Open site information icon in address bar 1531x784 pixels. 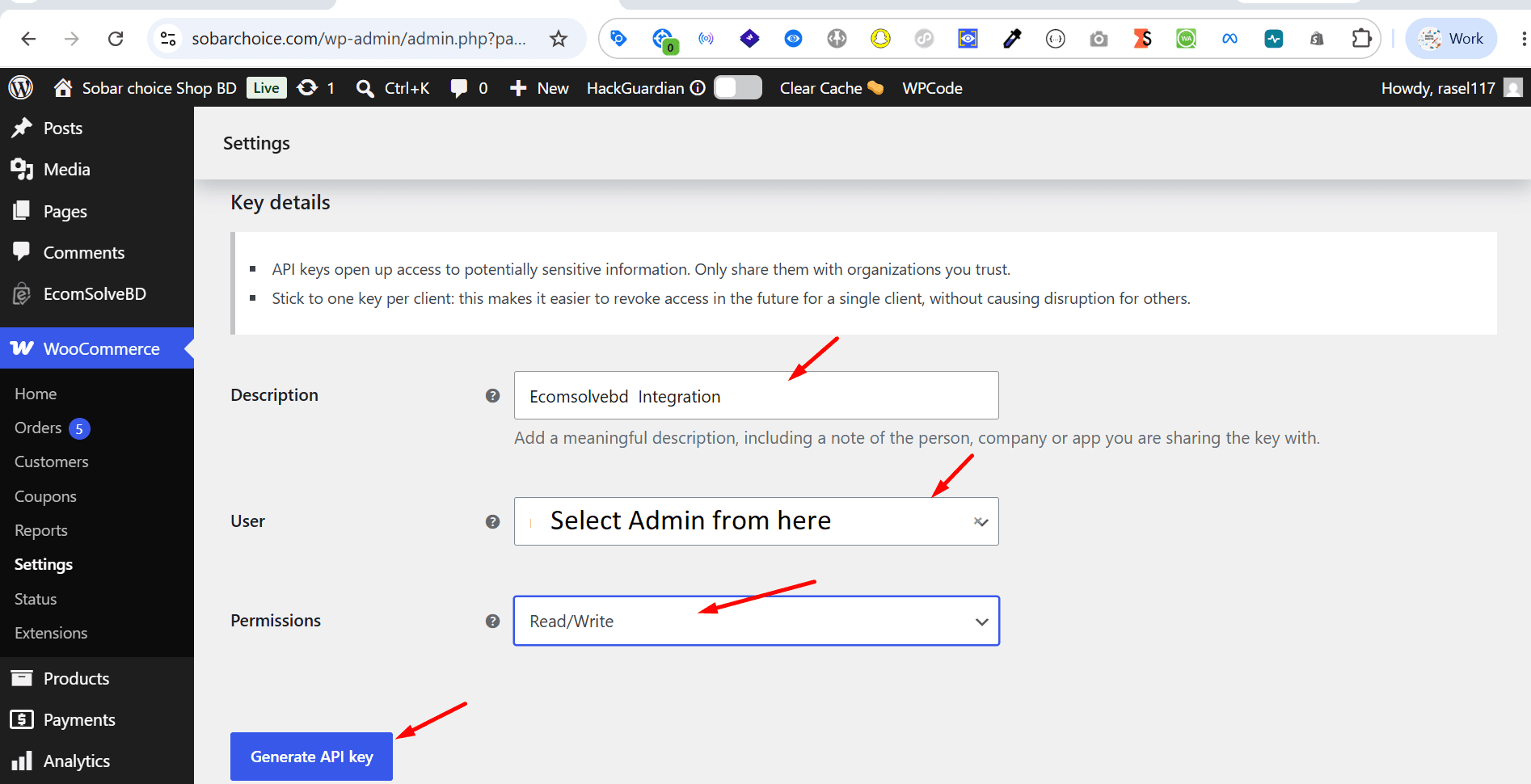168,39
